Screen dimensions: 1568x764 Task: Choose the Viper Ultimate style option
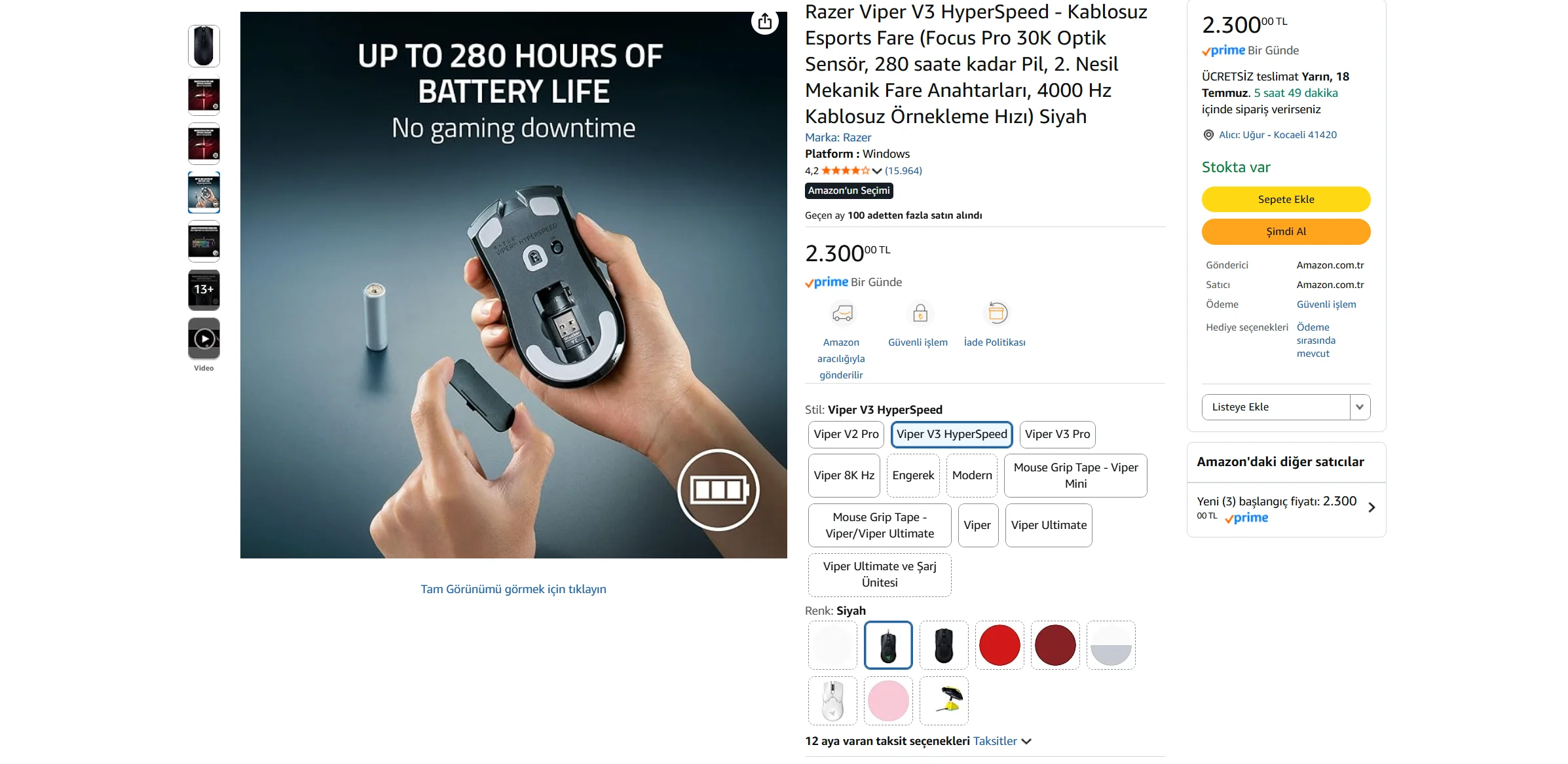(x=1049, y=525)
